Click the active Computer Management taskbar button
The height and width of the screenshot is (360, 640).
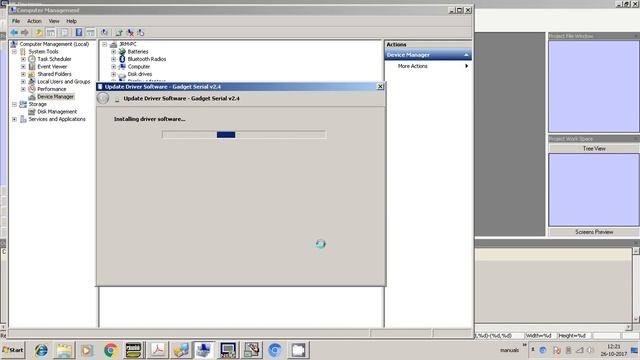(204, 350)
